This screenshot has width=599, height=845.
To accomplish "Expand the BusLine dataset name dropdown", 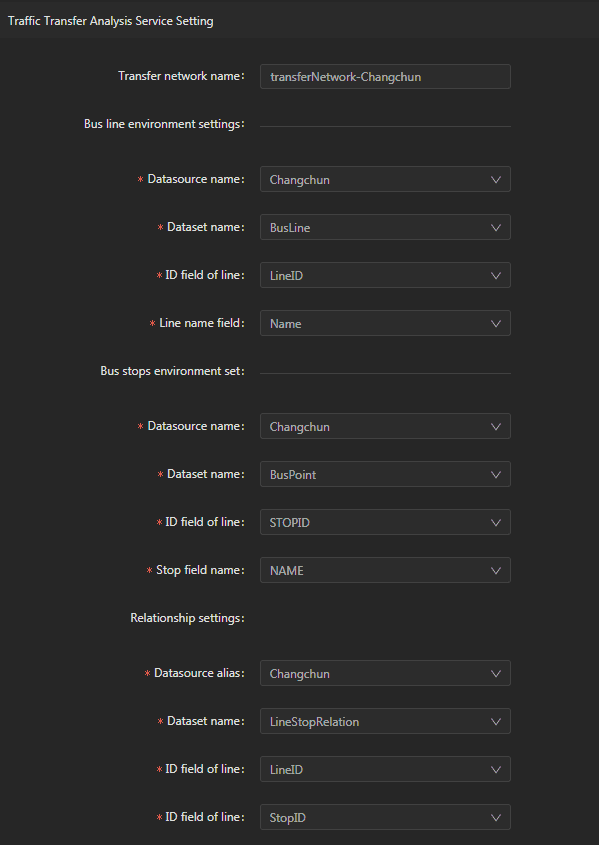I will (385, 227).
